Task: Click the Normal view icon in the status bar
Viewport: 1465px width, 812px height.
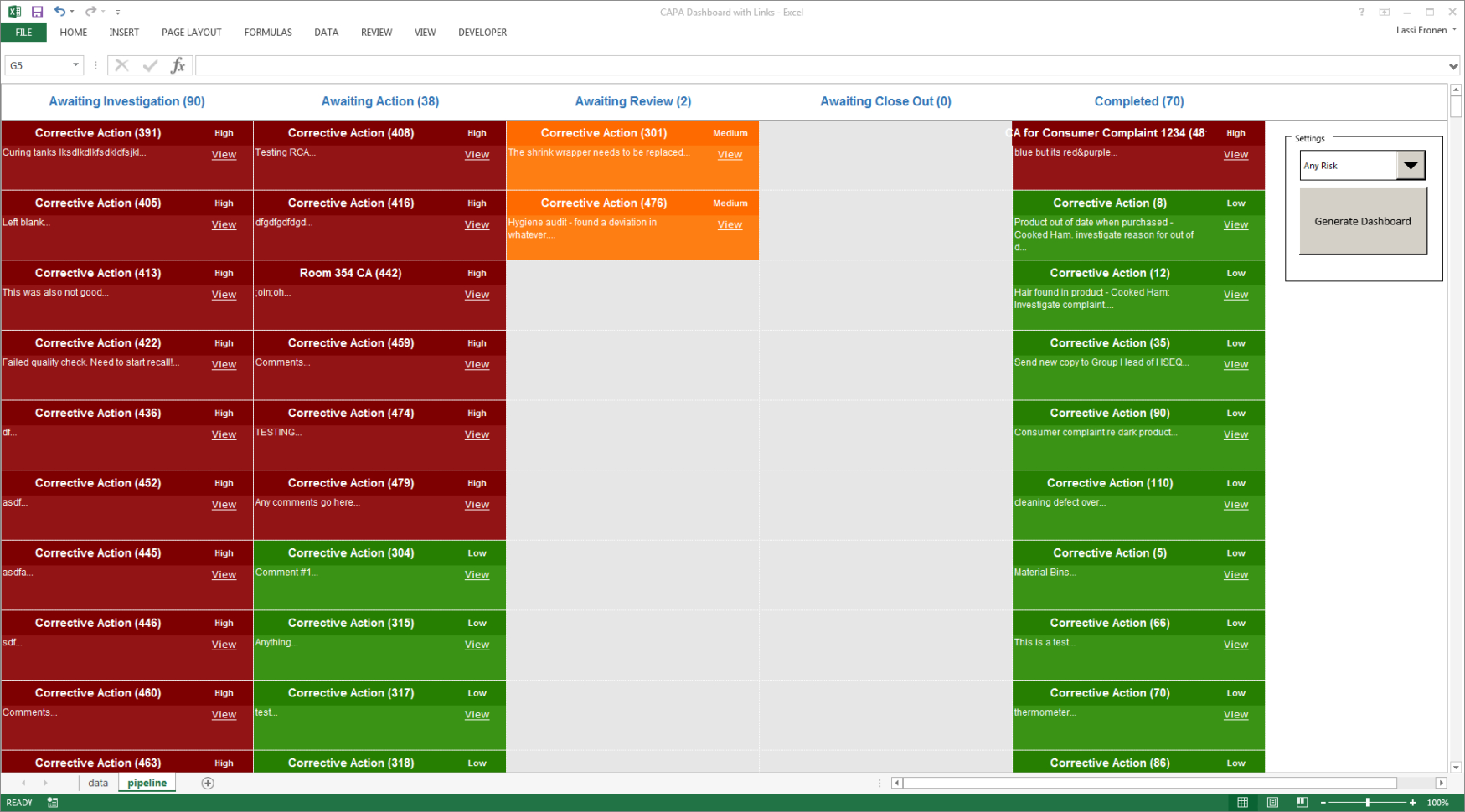Action: pyautogui.click(x=1244, y=802)
